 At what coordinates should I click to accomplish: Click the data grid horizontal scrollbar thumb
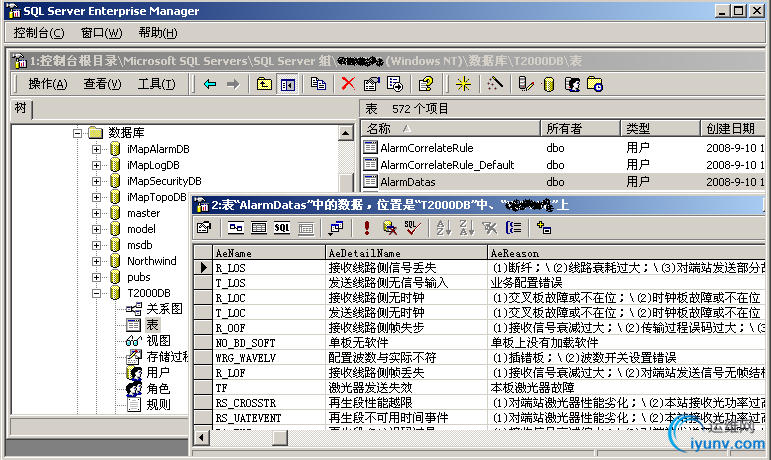click(x=280, y=437)
